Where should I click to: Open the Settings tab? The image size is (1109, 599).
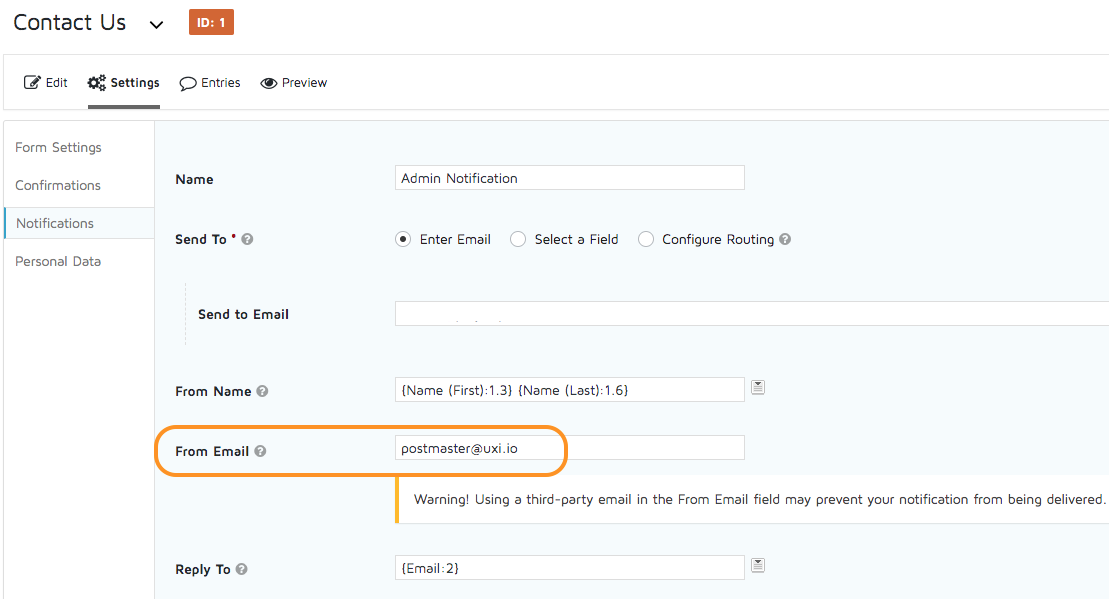pos(124,83)
